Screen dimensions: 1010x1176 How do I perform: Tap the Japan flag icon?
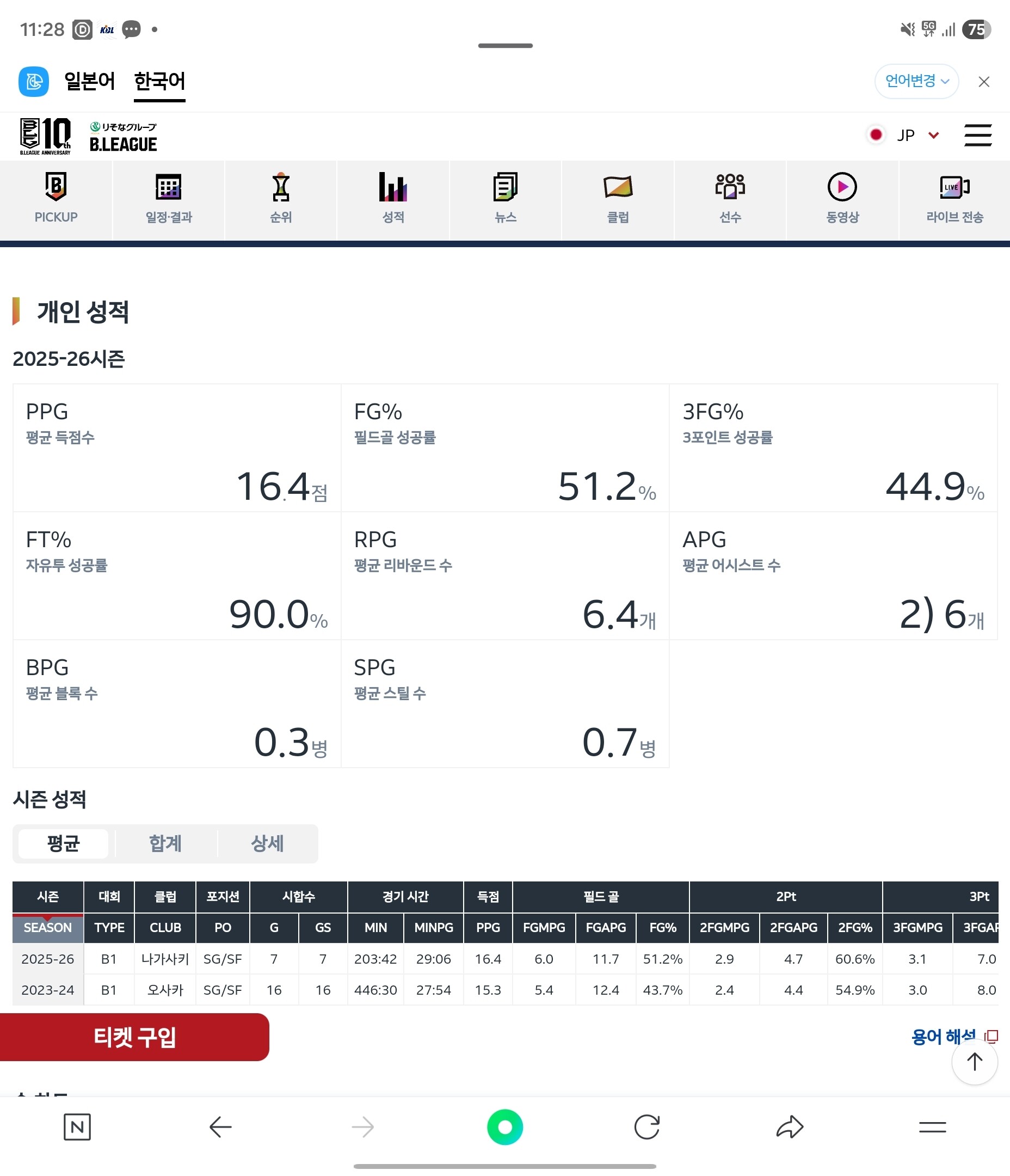click(876, 134)
